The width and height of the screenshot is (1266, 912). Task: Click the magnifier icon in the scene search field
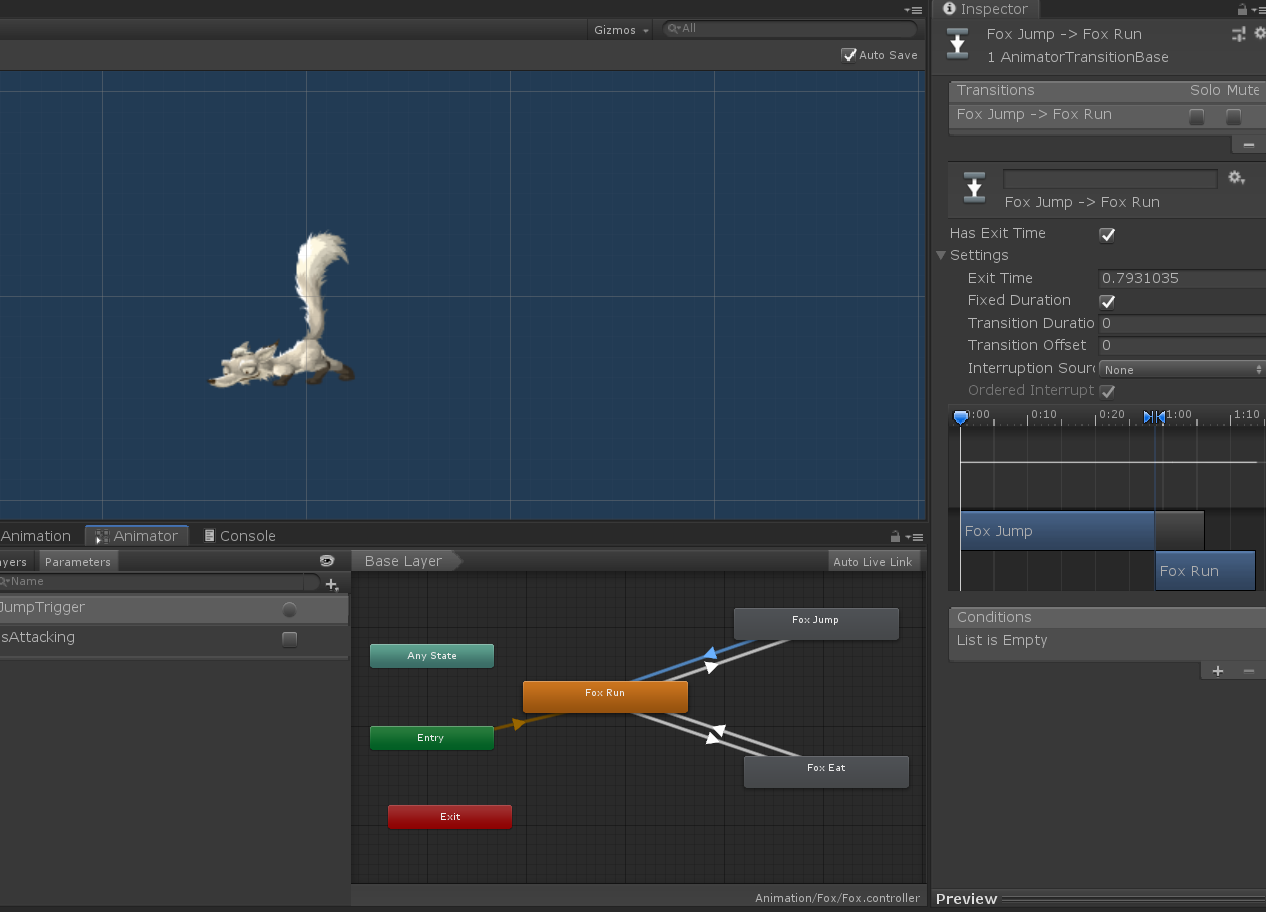click(674, 29)
